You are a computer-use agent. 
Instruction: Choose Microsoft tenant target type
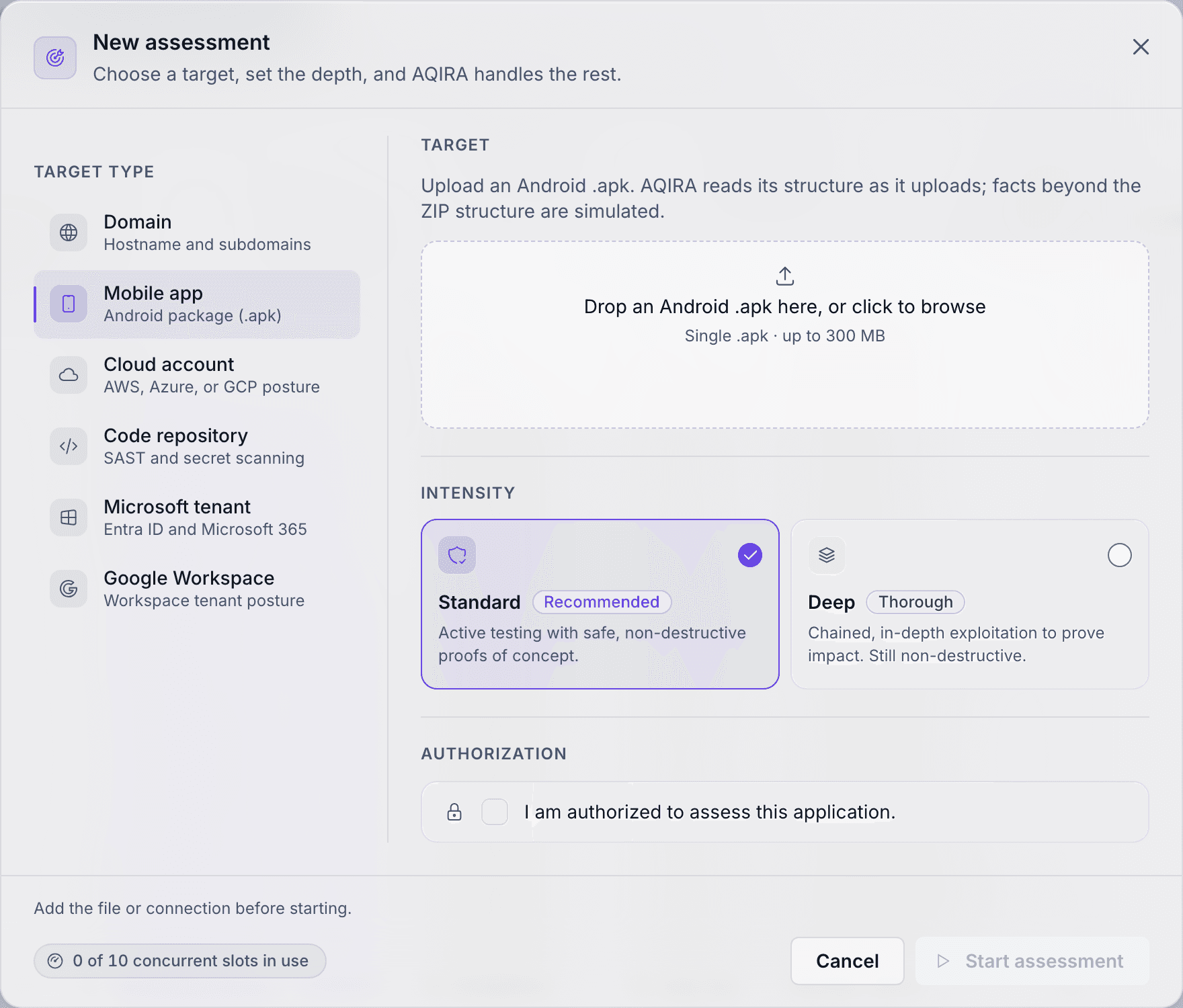point(197,517)
